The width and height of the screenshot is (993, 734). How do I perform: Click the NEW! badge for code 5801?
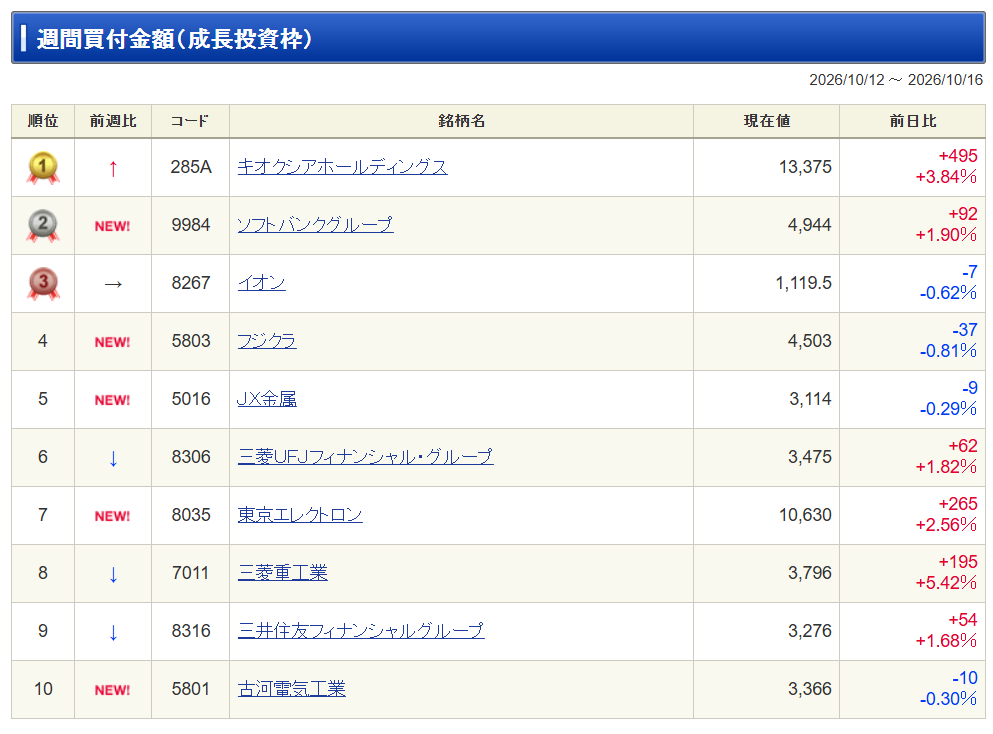click(x=112, y=690)
